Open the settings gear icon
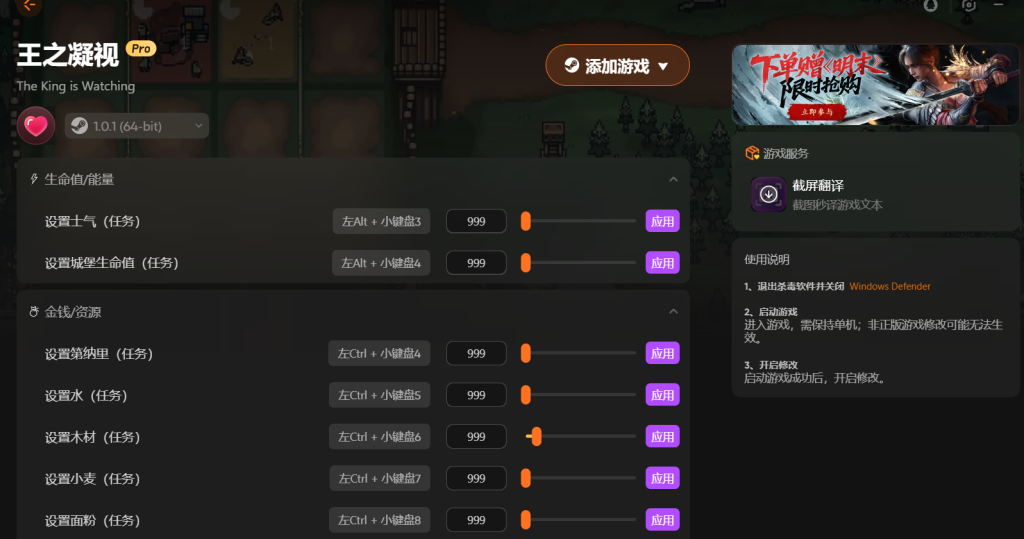Image resolution: width=1024 pixels, height=539 pixels. (x=969, y=5)
